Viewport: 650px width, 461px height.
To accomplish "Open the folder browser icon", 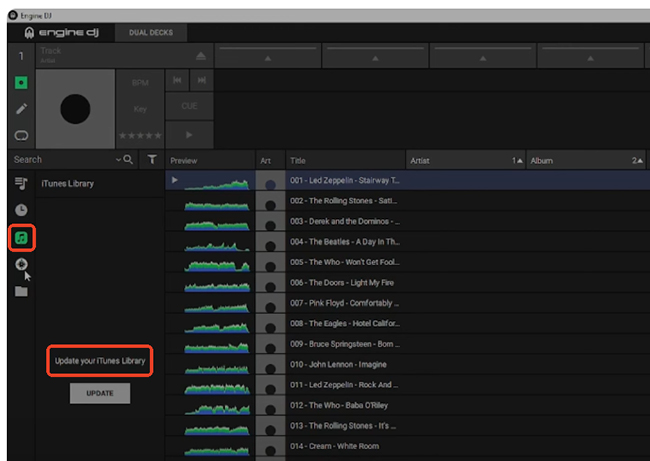I will [21, 291].
